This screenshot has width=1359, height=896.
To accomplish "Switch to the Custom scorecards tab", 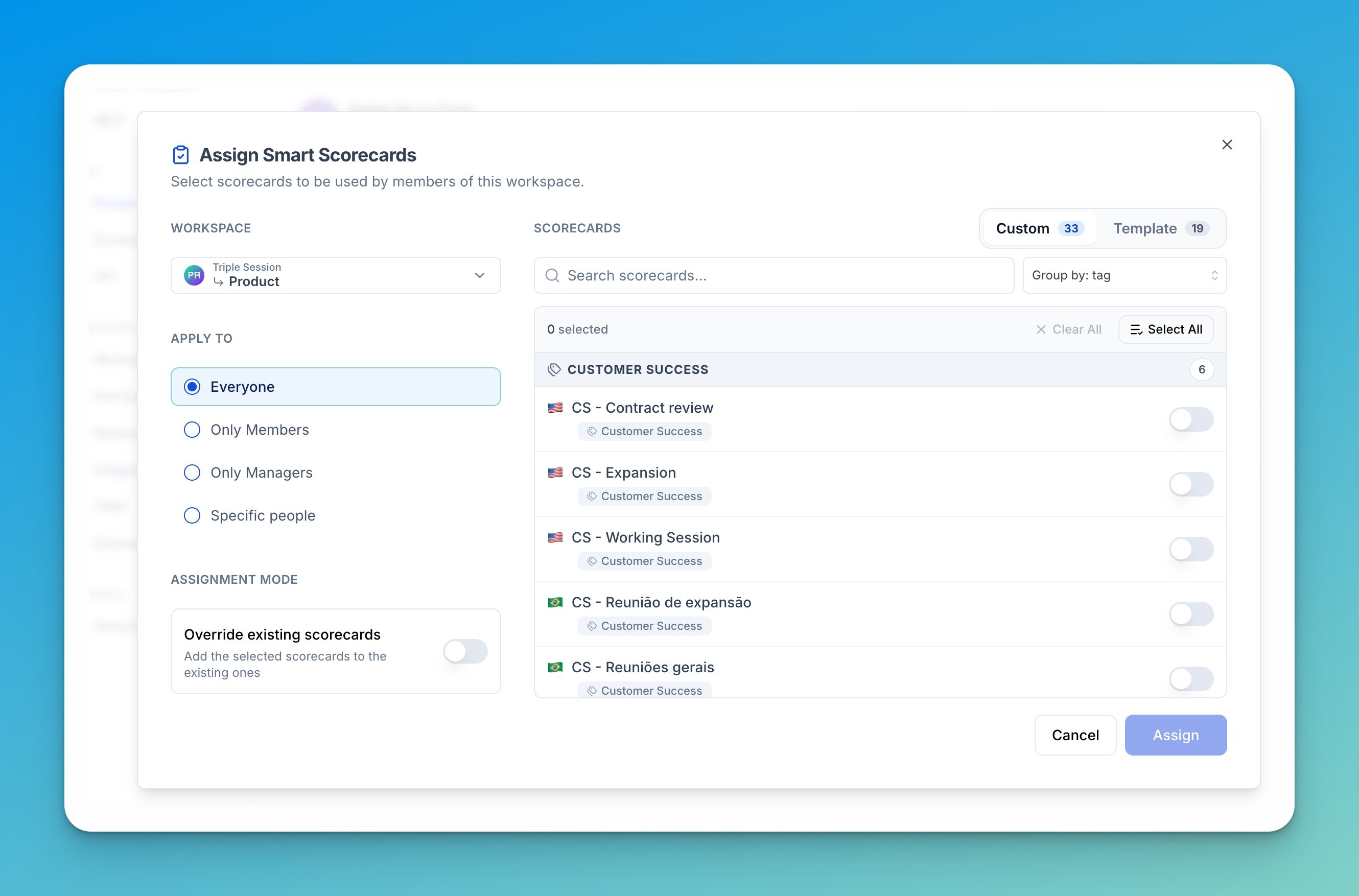I will 1040,228.
